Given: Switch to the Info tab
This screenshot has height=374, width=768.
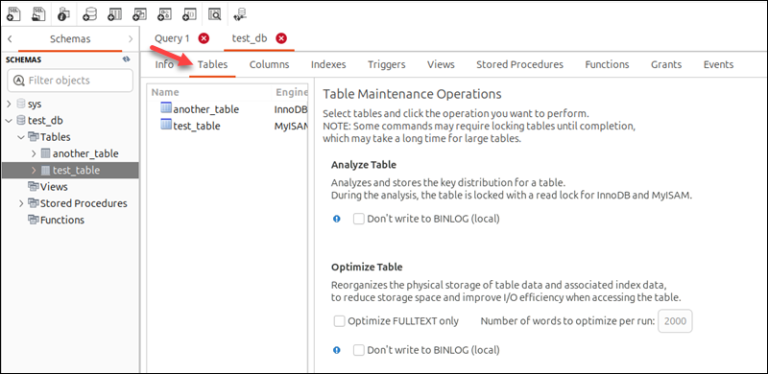Looking at the screenshot, I should (x=164, y=65).
